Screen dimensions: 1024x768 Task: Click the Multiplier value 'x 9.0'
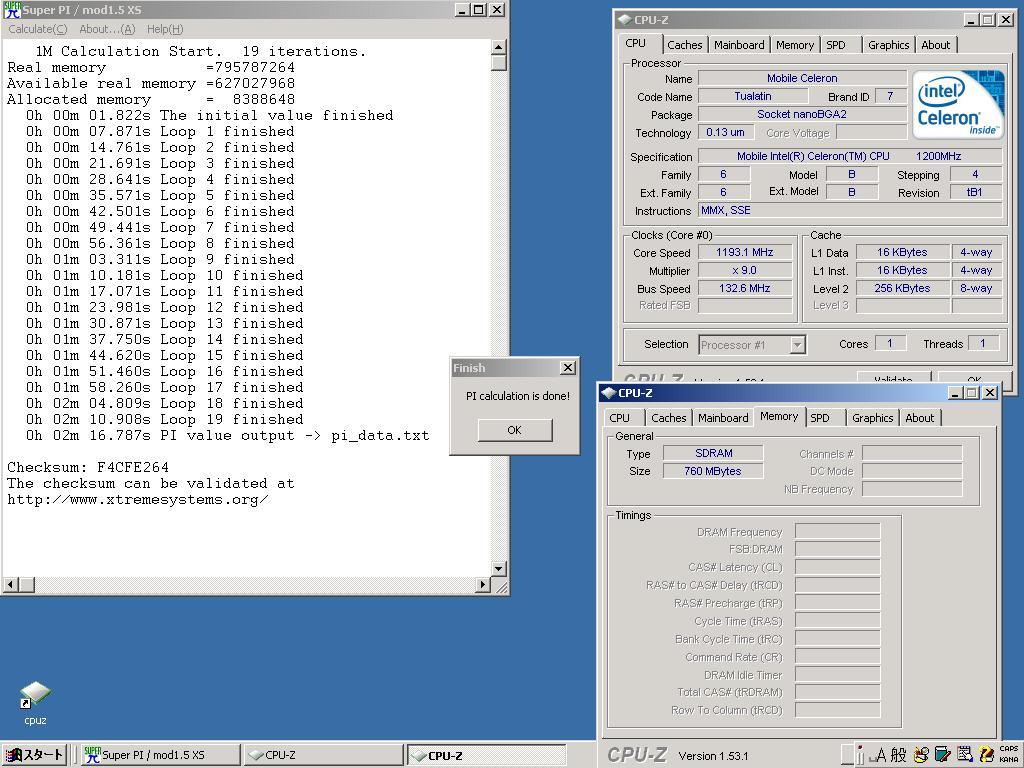[744, 270]
